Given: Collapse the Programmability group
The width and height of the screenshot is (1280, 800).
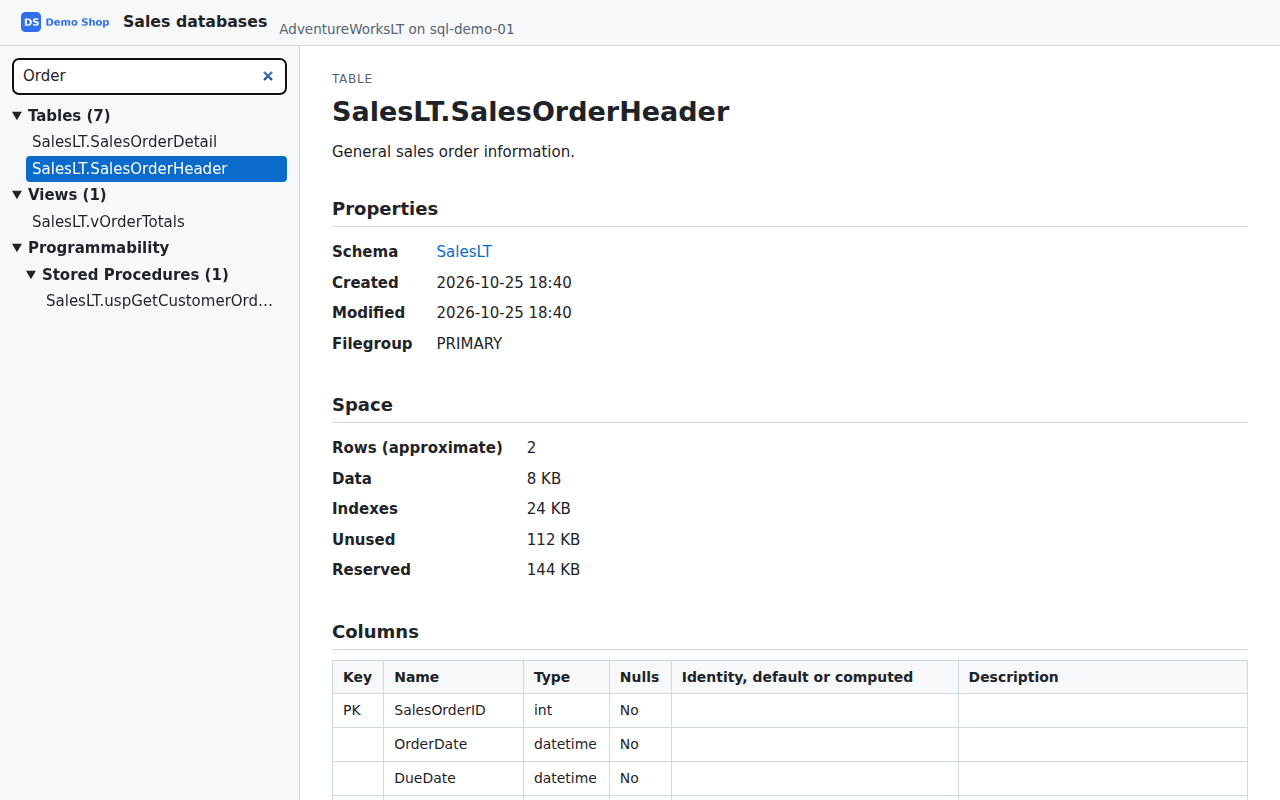Looking at the screenshot, I should [17, 248].
